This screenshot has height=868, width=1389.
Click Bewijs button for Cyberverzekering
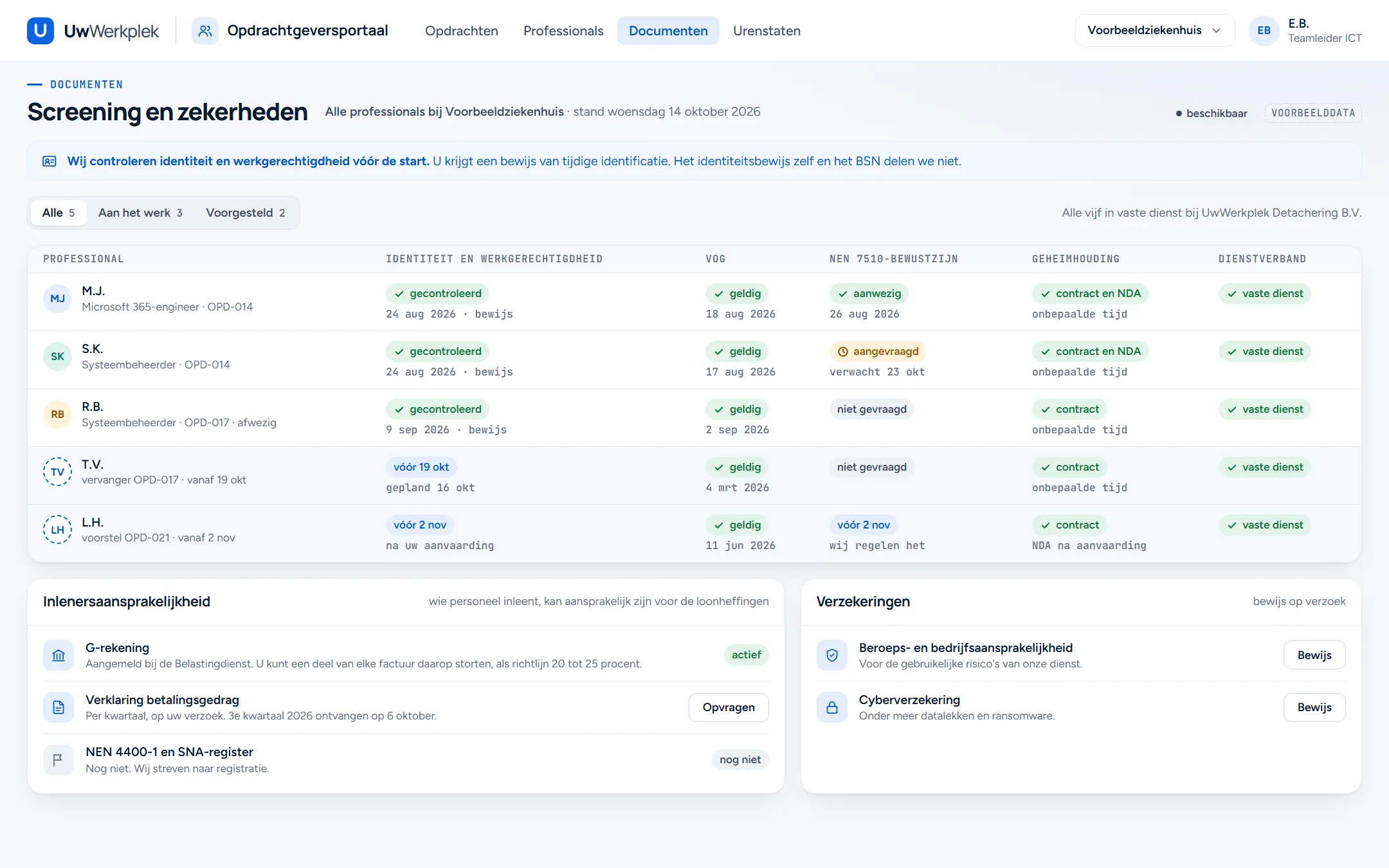click(x=1314, y=707)
